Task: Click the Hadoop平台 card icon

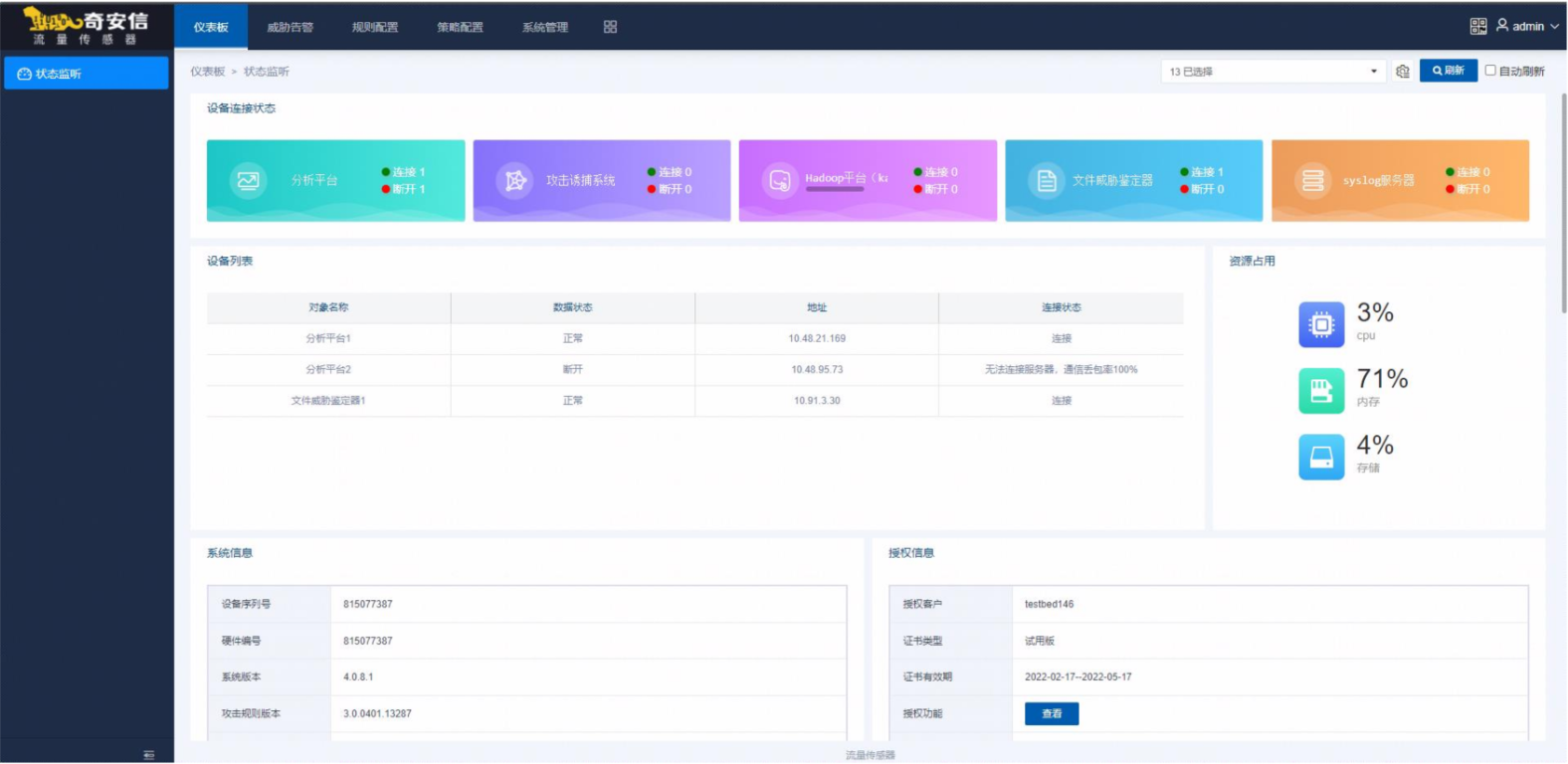Action: pyautogui.click(x=780, y=181)
